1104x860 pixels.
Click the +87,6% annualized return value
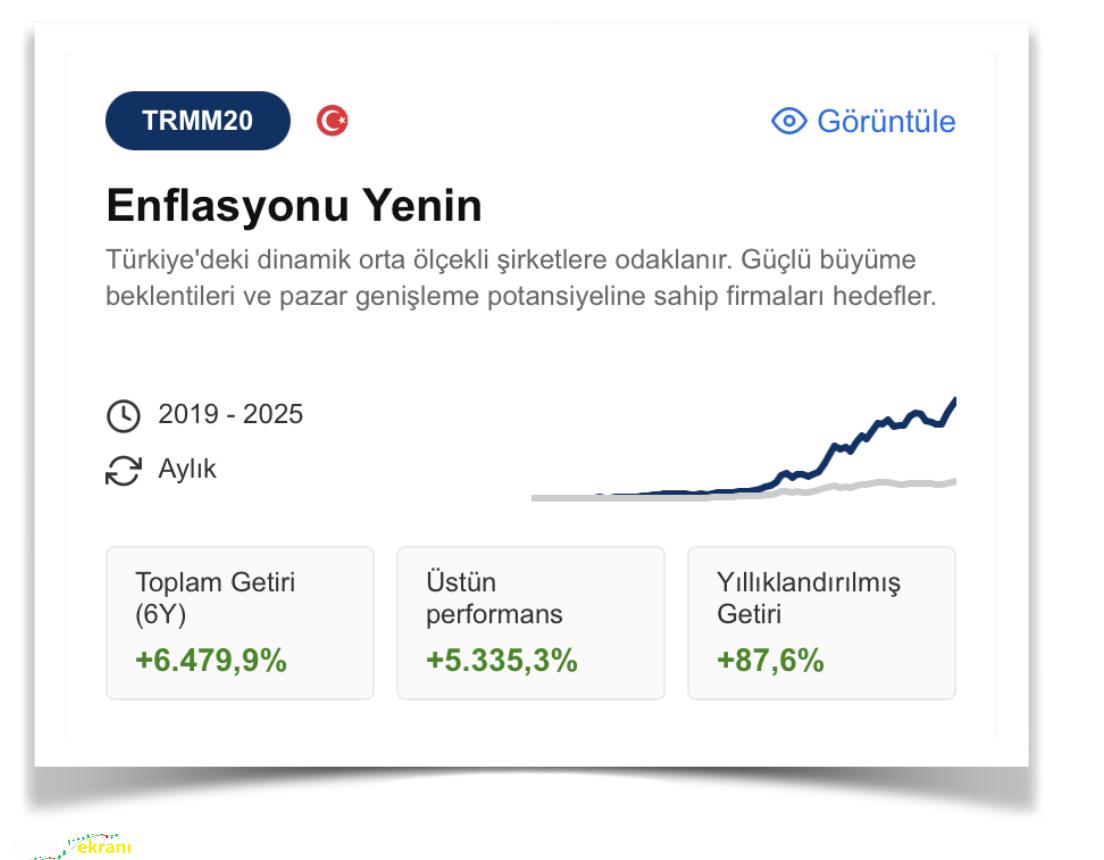[x=770, y=661]
